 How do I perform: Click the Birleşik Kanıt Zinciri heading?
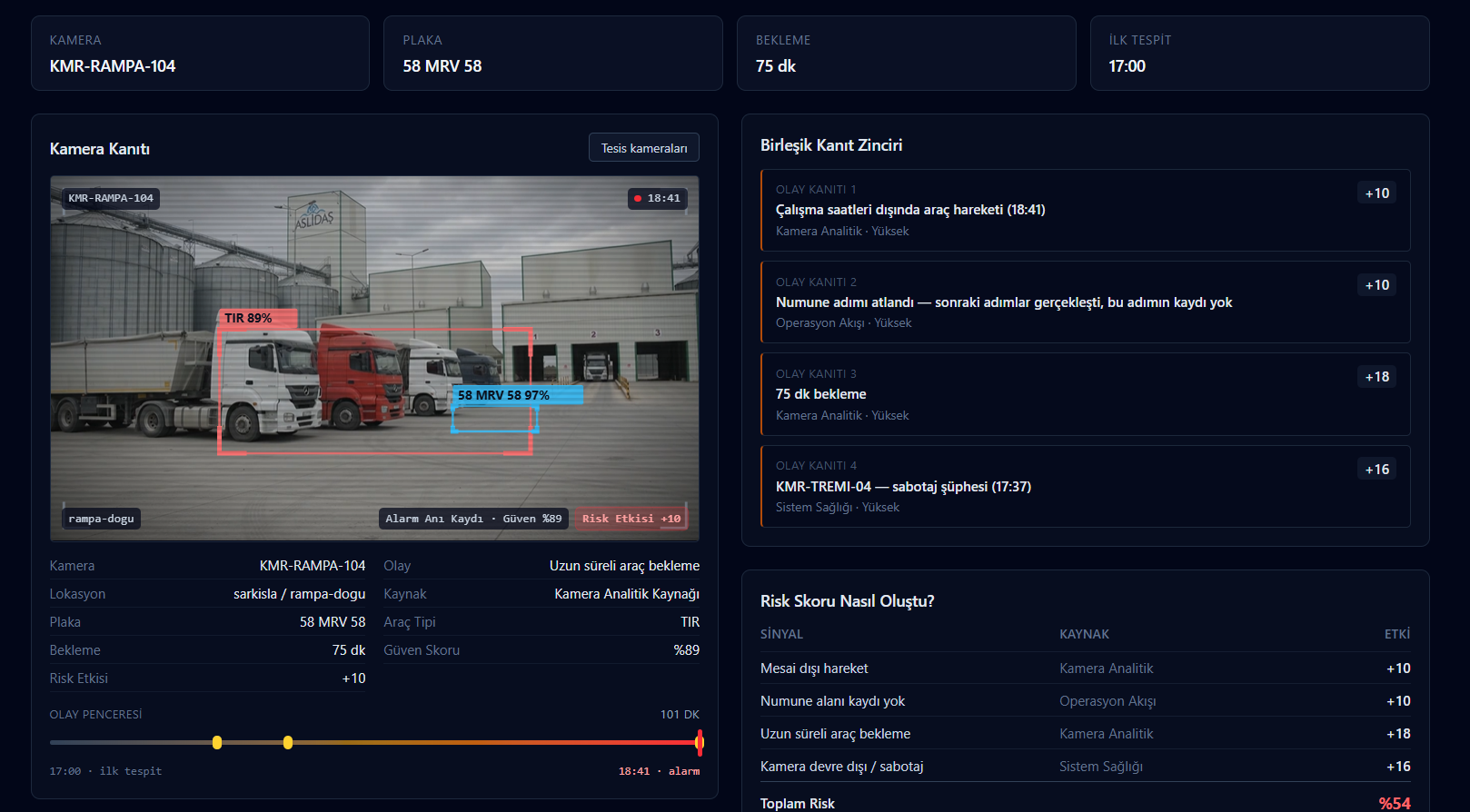pyautogui.click(x=831, y=145)
